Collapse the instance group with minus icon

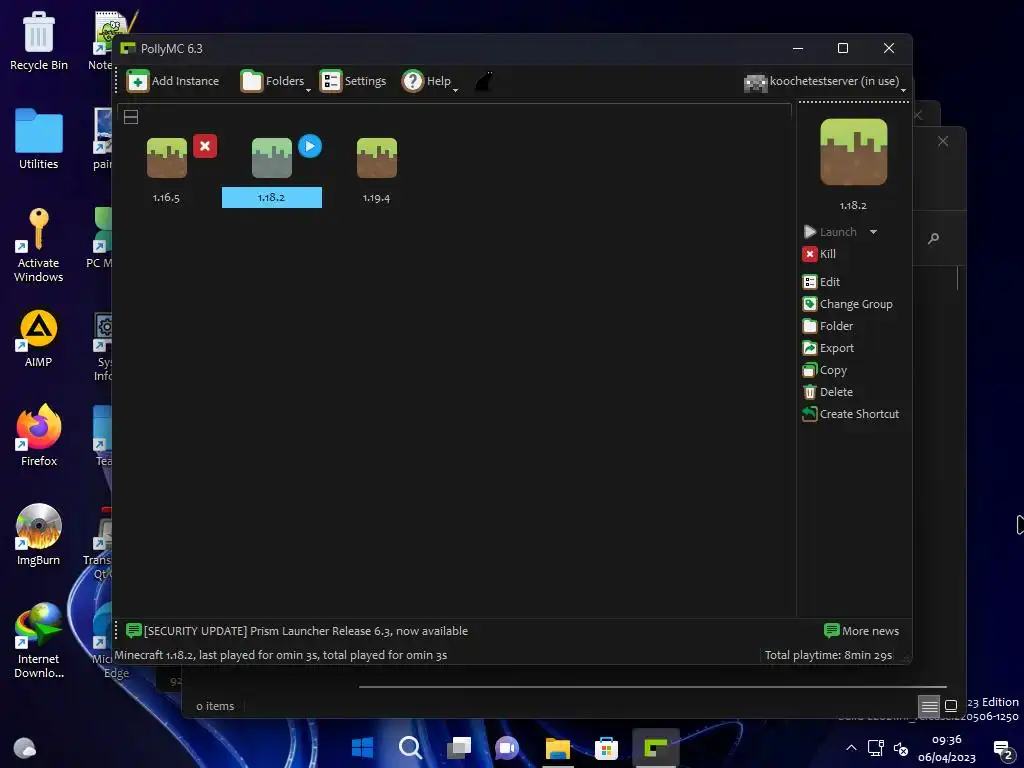(x=131, y=117)
